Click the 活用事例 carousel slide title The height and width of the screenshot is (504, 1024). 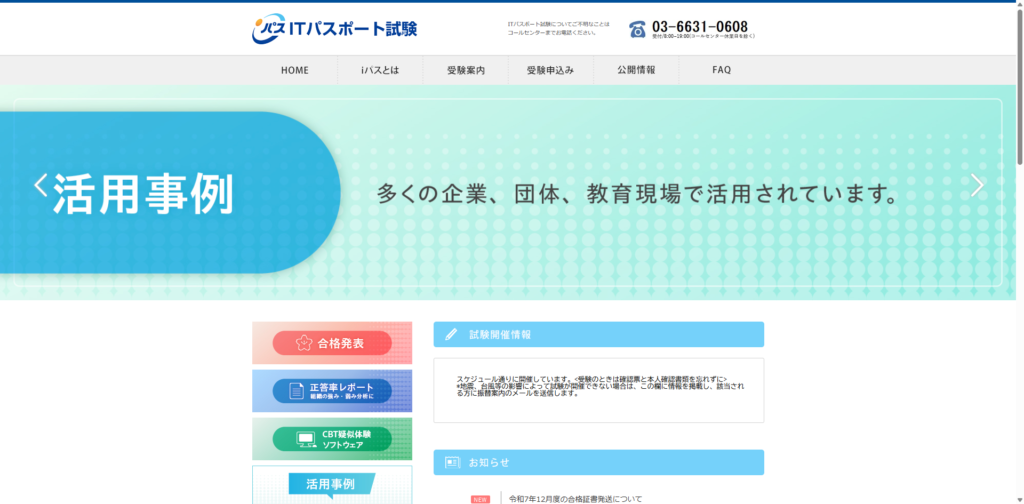point(143,193)
